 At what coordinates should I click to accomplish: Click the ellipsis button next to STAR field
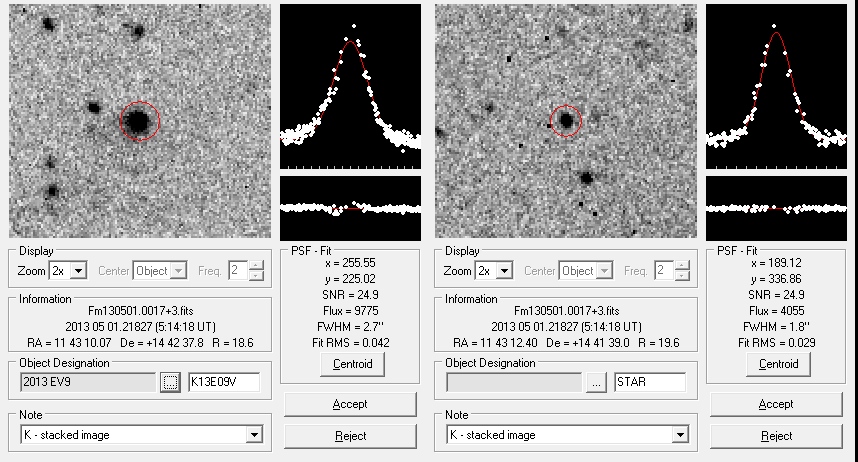click(597, 382)
